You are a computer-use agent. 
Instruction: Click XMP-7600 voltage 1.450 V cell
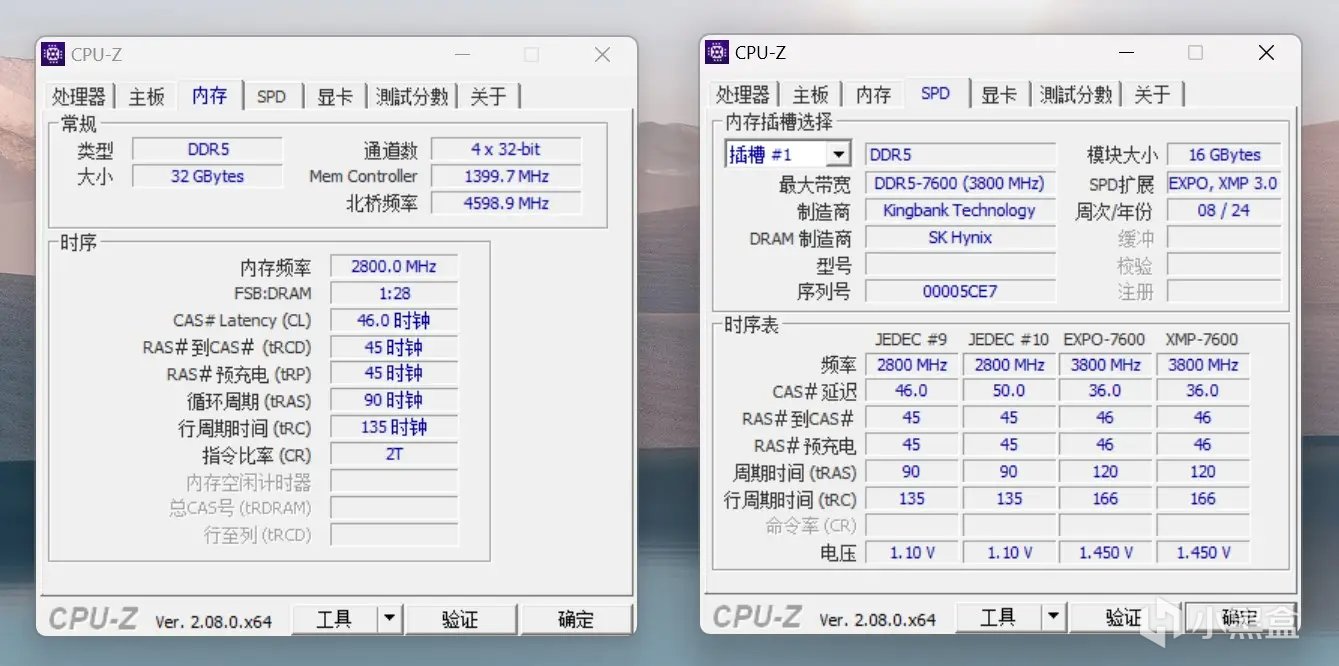(1203, 552)
